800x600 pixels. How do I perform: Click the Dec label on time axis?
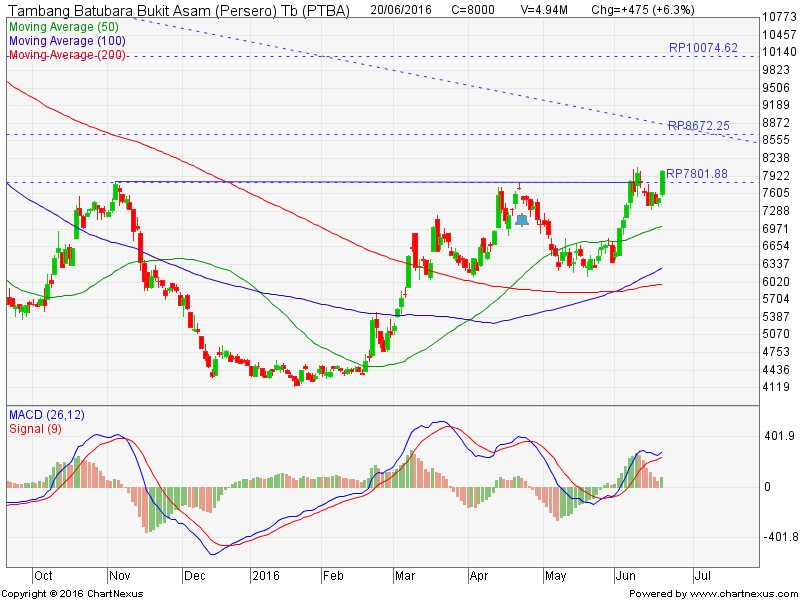click(194, 576)
